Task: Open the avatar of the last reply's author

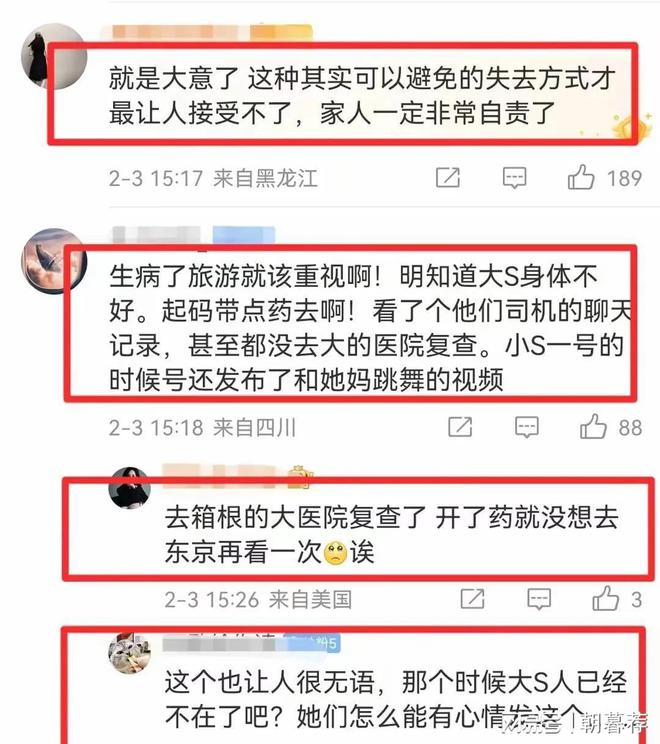Action: pyautogui.click(x=130, y=653)
